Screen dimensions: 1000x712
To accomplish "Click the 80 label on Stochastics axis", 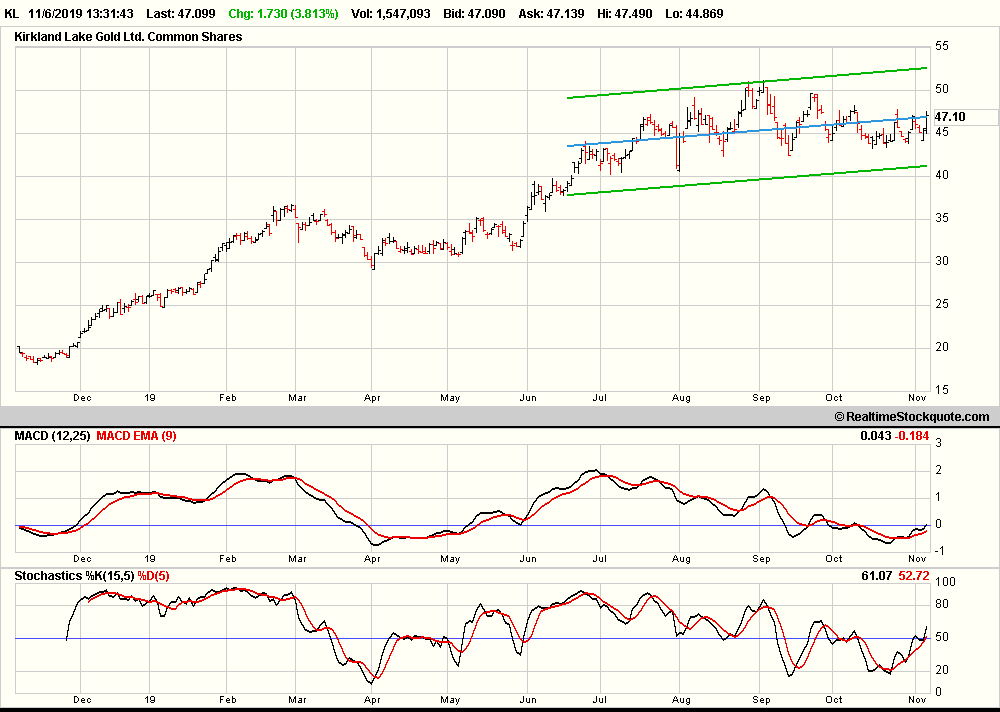I will pyautogui.click(x=941, y=604).
